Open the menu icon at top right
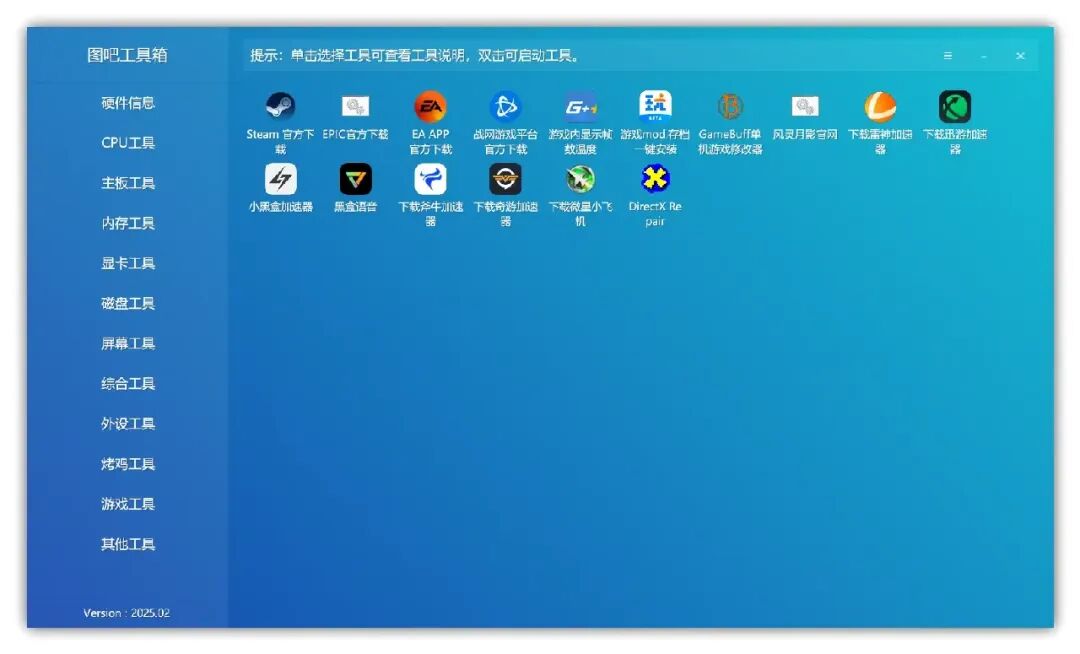The image size is (1080, 654). click(947, 56)
